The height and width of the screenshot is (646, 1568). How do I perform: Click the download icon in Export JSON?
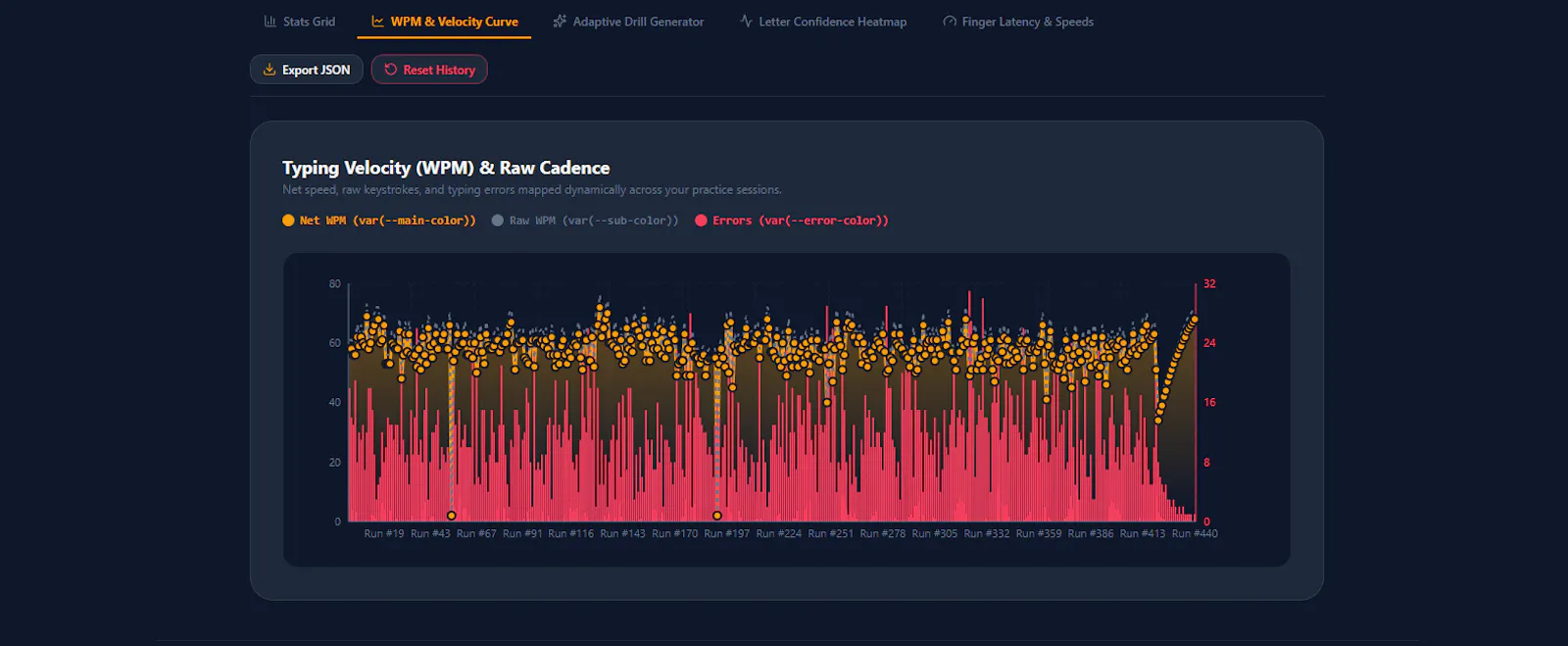point(269,70)
